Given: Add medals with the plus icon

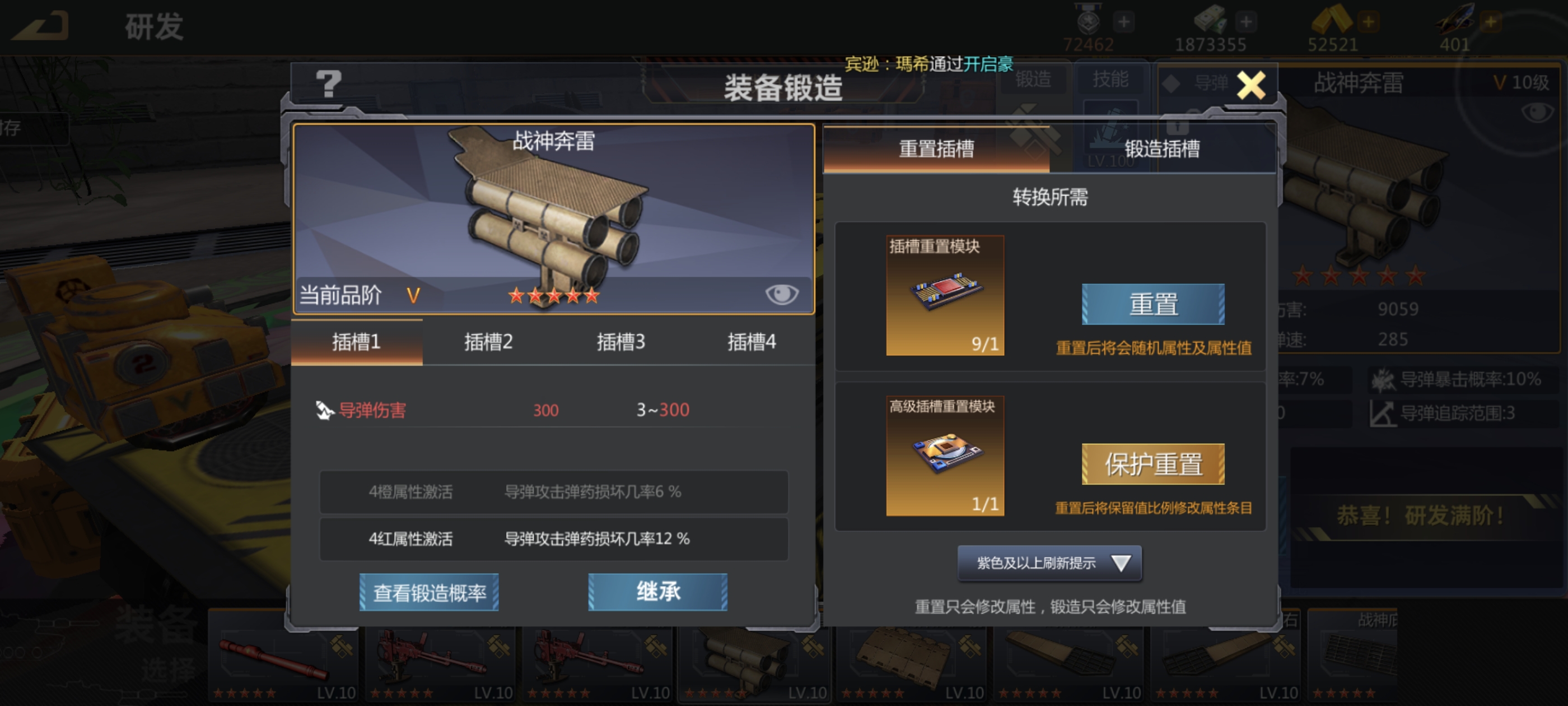Looking at the screenshot, I should click(x=1124, y=22).
